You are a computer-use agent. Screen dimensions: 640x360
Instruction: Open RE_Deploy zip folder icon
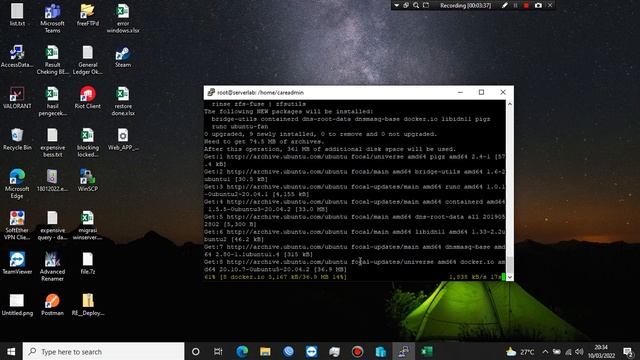tap(87, 305)
